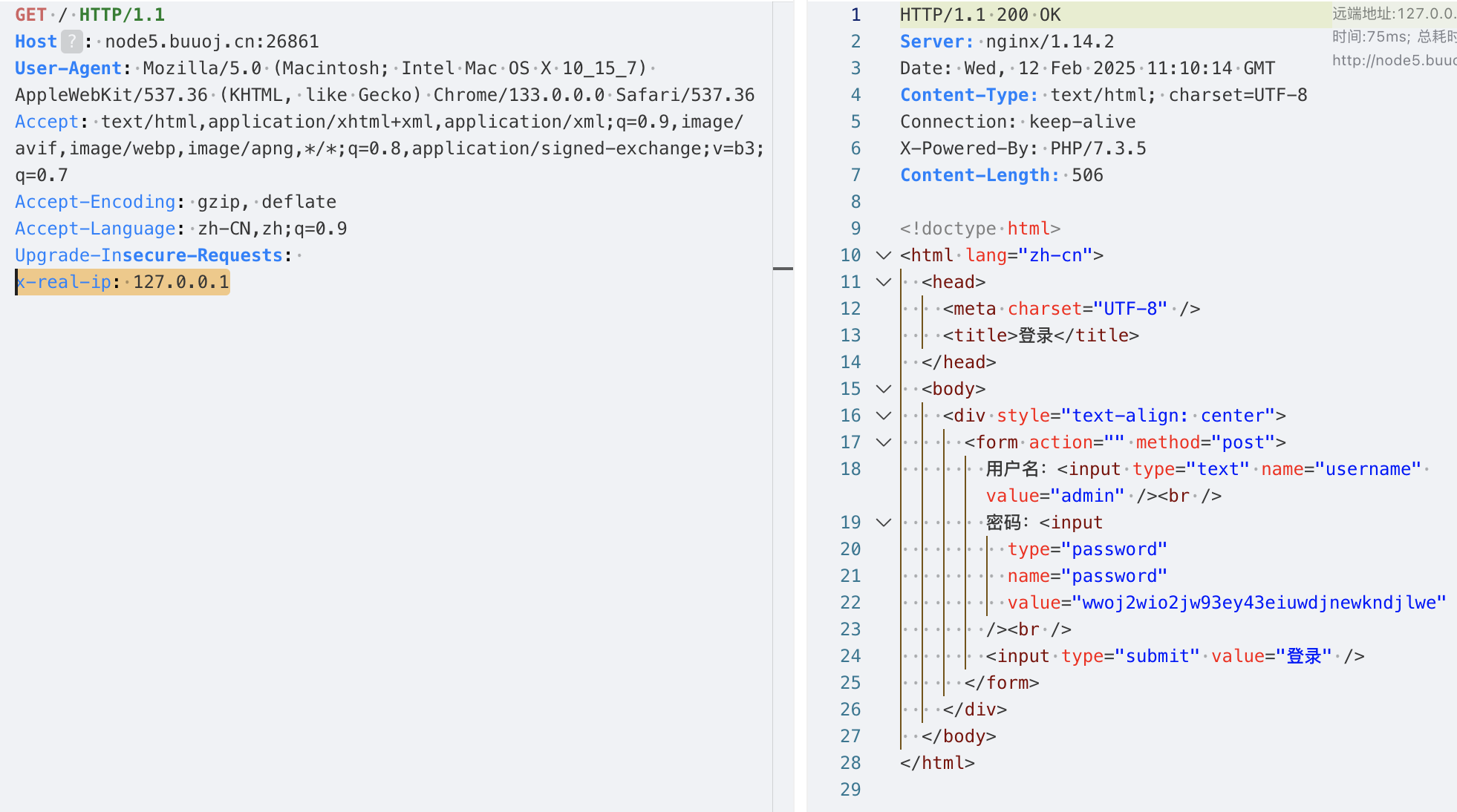The height and width of the screenshot is (812, 1457).
Task: Click the password value string on line 22
Action: coord(1262,603)
